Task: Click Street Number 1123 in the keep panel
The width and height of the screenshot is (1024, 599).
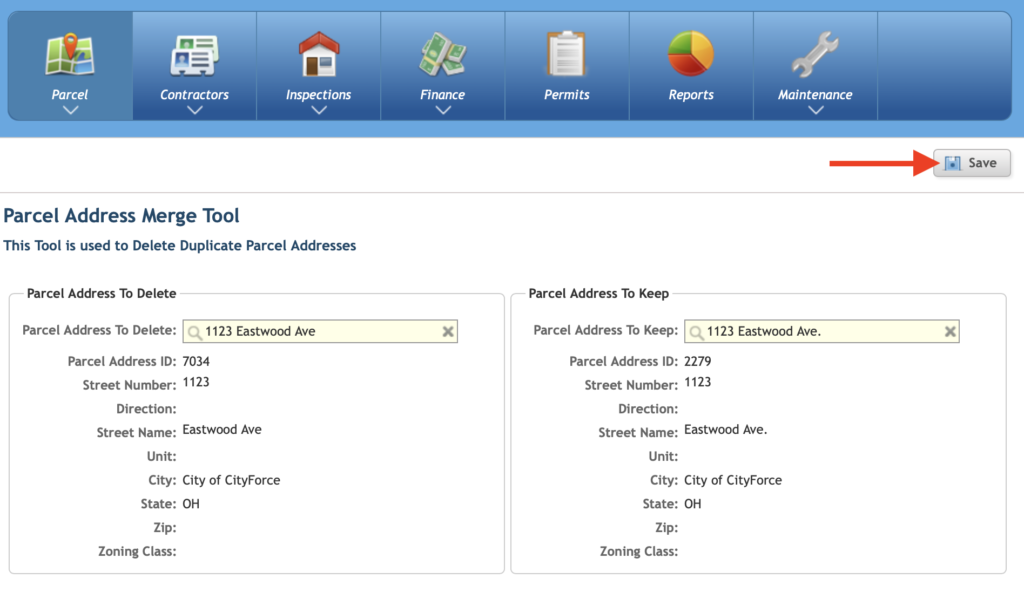Action: coord(697,382)
